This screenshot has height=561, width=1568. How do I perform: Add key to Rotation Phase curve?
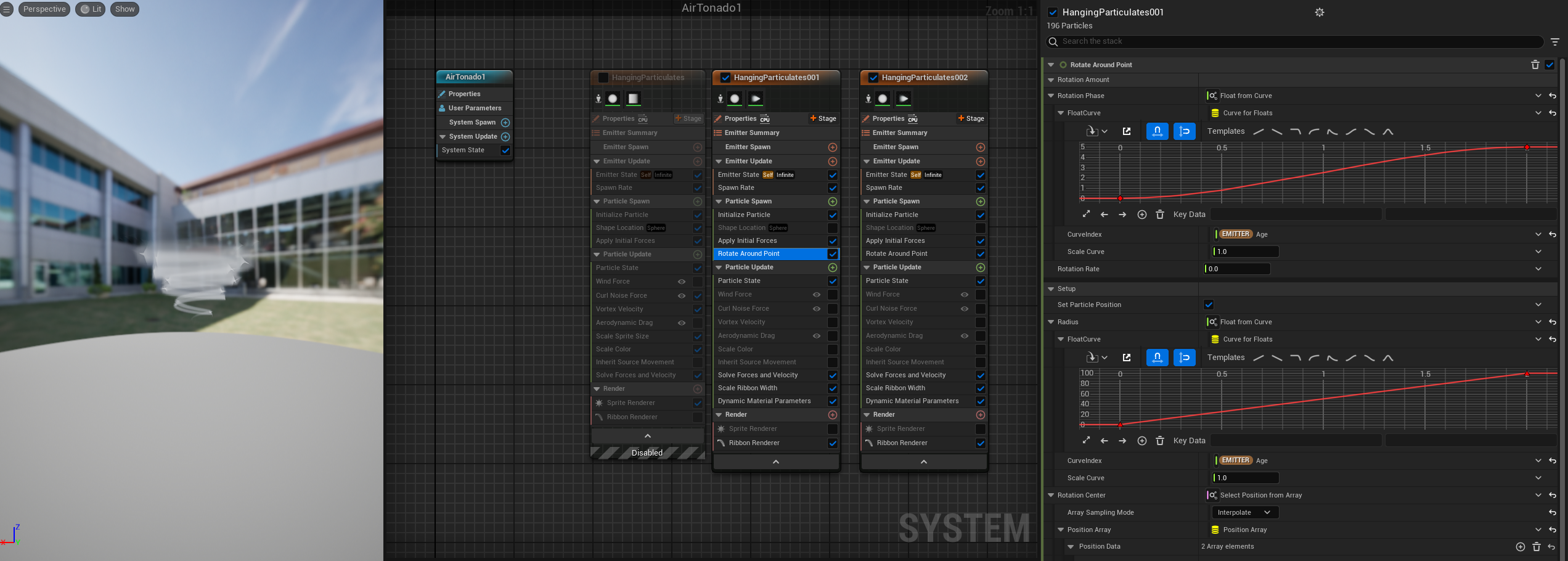(1141, 215)
